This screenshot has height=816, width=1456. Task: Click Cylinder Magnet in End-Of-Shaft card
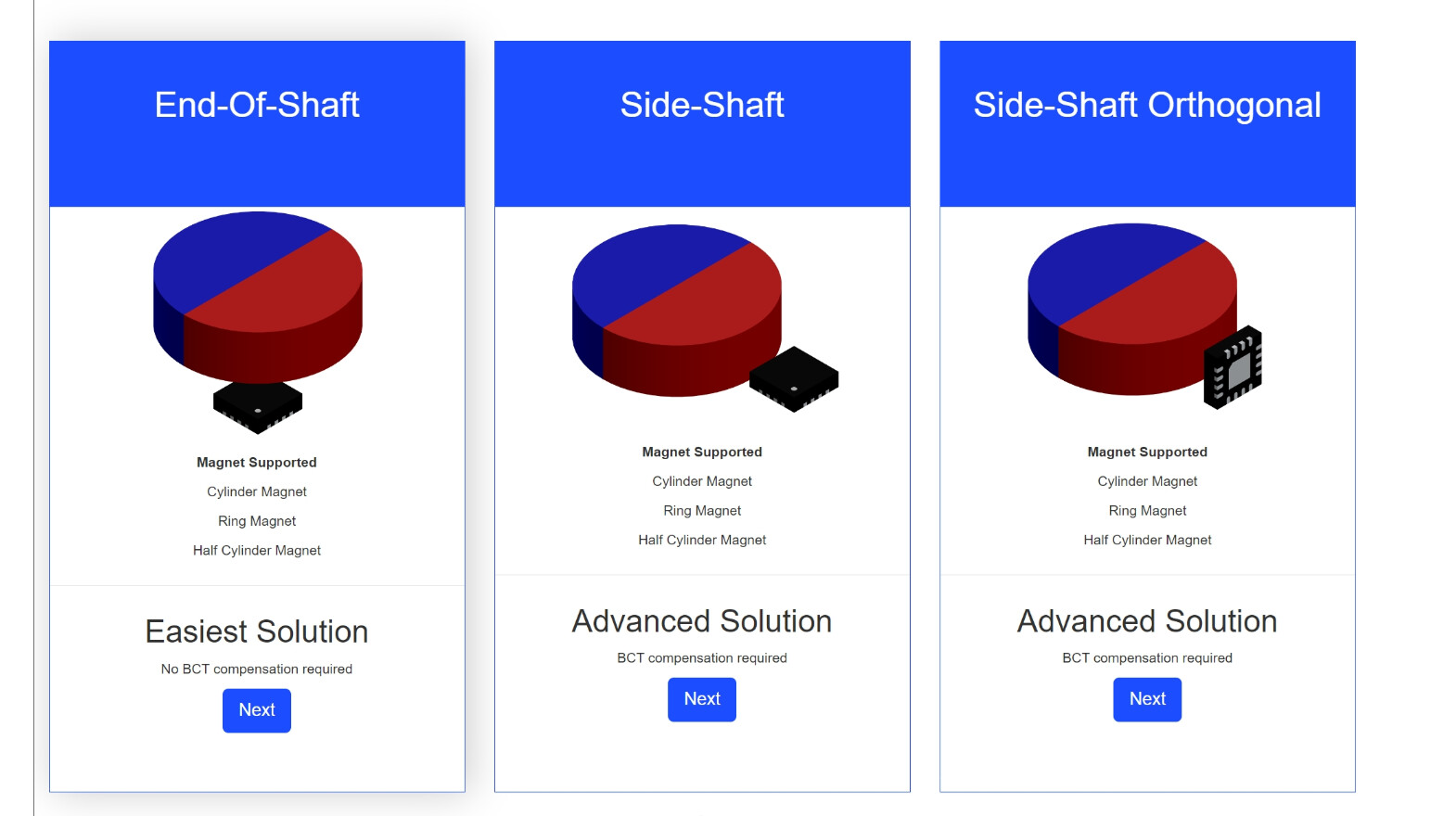coord(257,491)
